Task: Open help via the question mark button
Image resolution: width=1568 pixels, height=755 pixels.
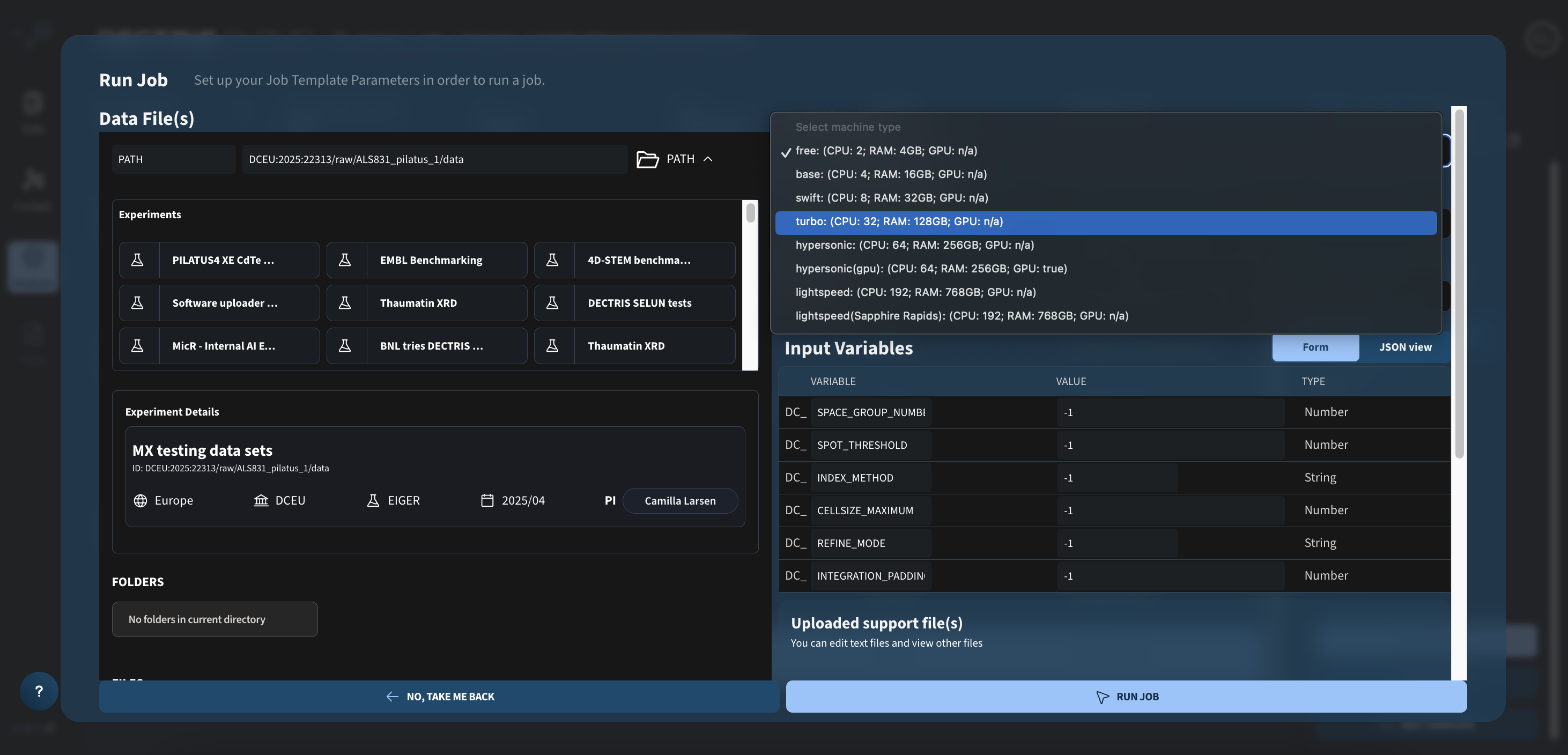Action: point(39,691)
